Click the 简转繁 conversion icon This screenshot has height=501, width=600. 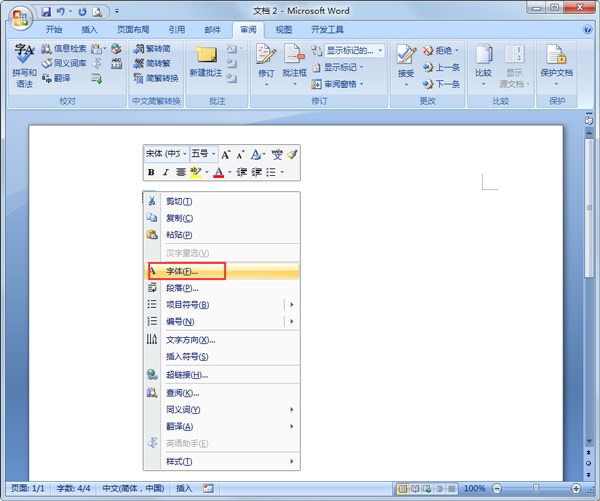156,63
